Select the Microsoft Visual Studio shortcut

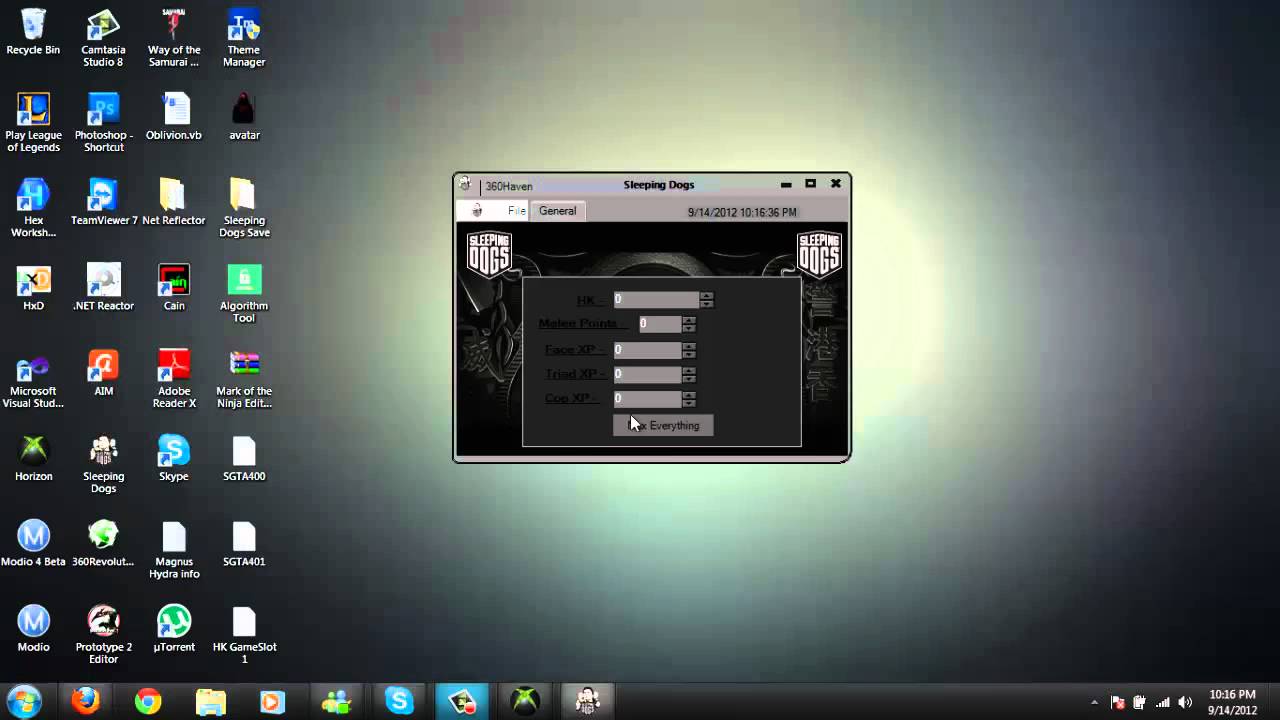coord(33,379)
